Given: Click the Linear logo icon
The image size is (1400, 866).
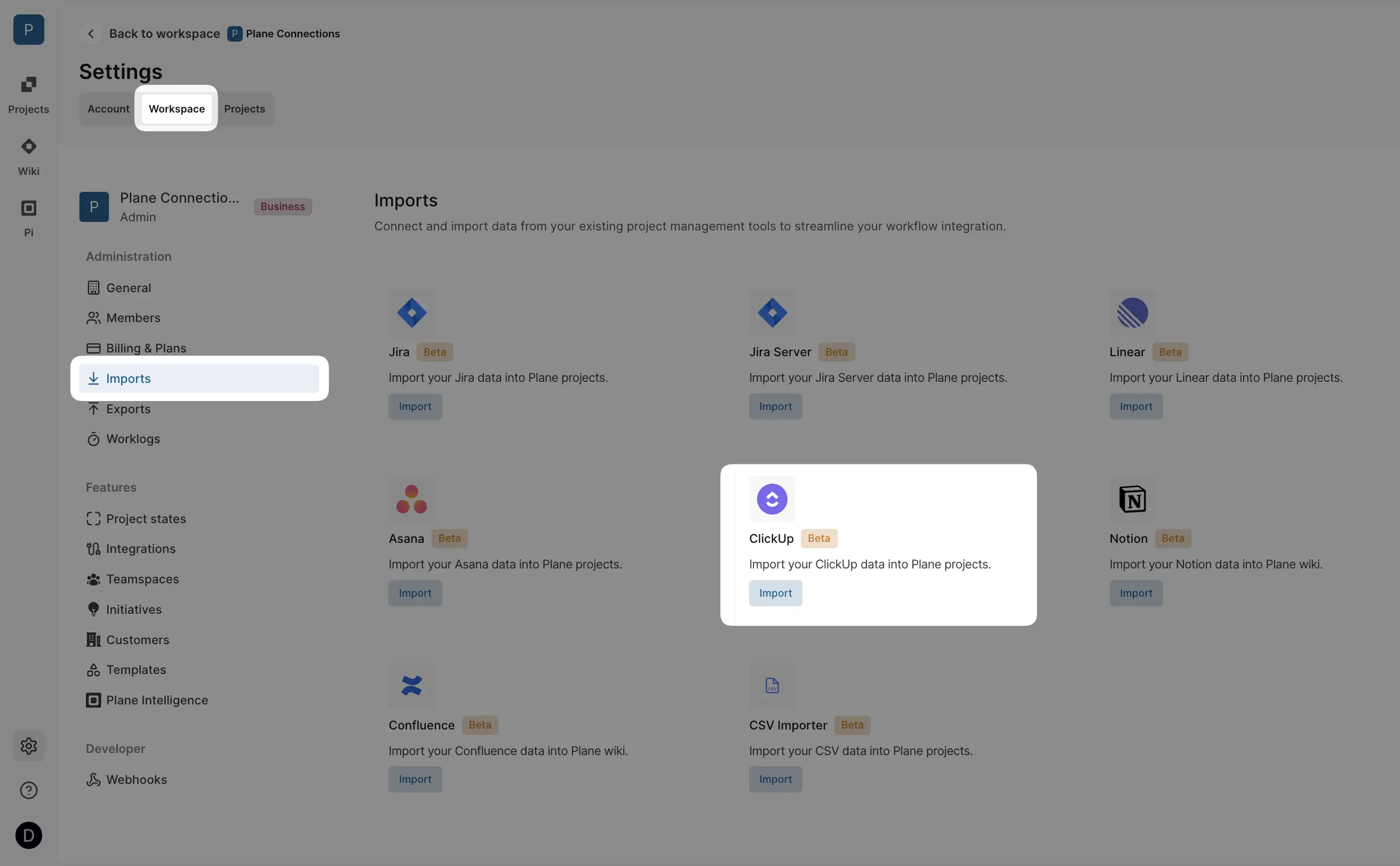Looking at the screenshot, I should point(1132,312).
